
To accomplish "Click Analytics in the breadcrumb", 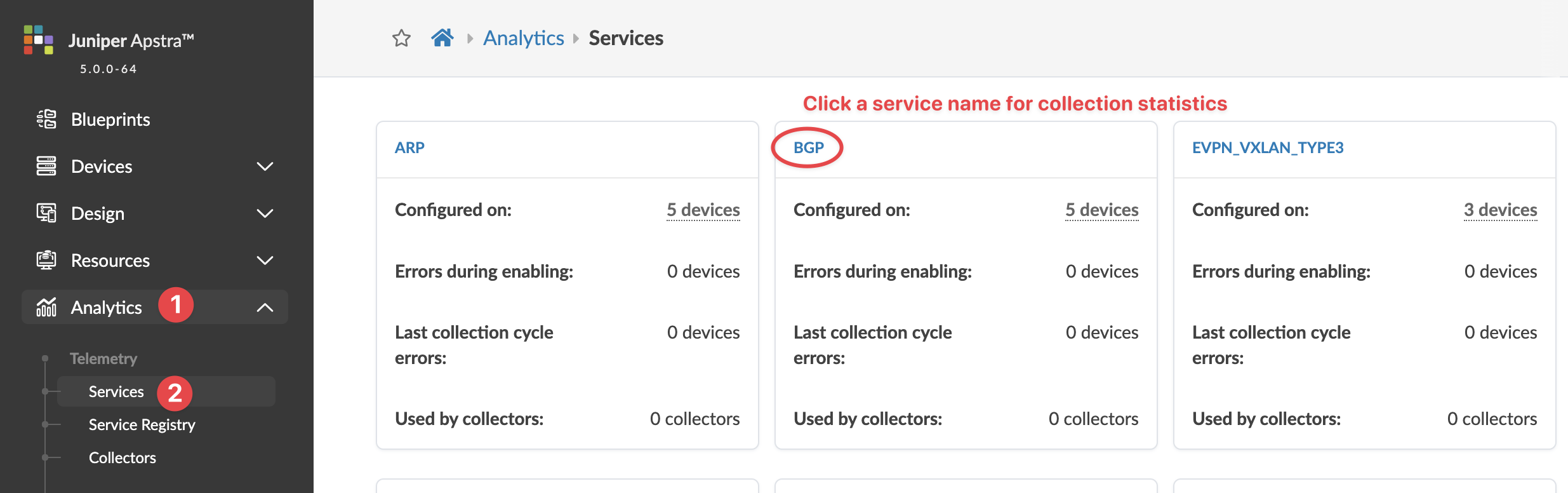I will coord(523,38).
